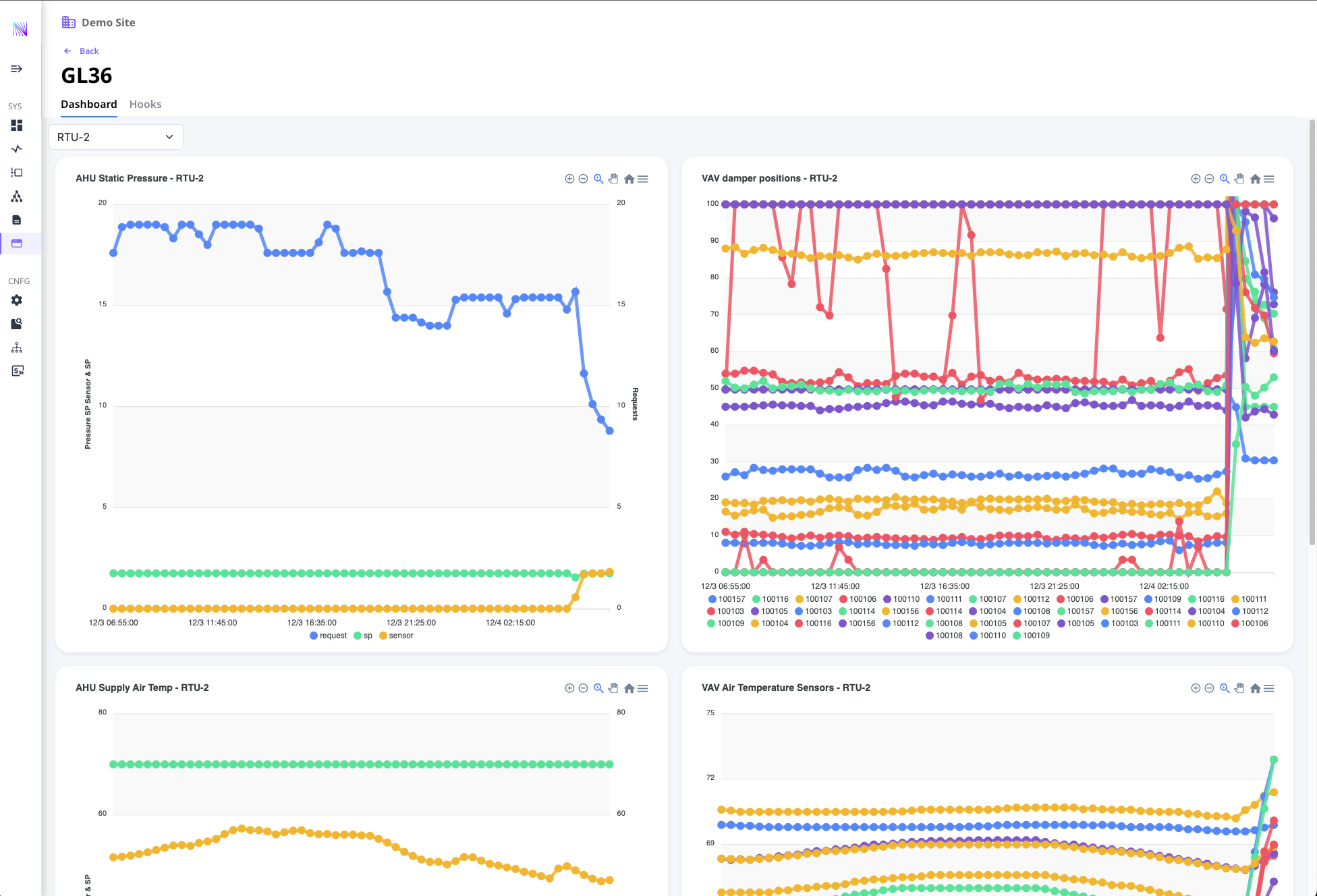Toggle the sp series in legend
Screen dimensions: 1317x896
pos(363,636)
